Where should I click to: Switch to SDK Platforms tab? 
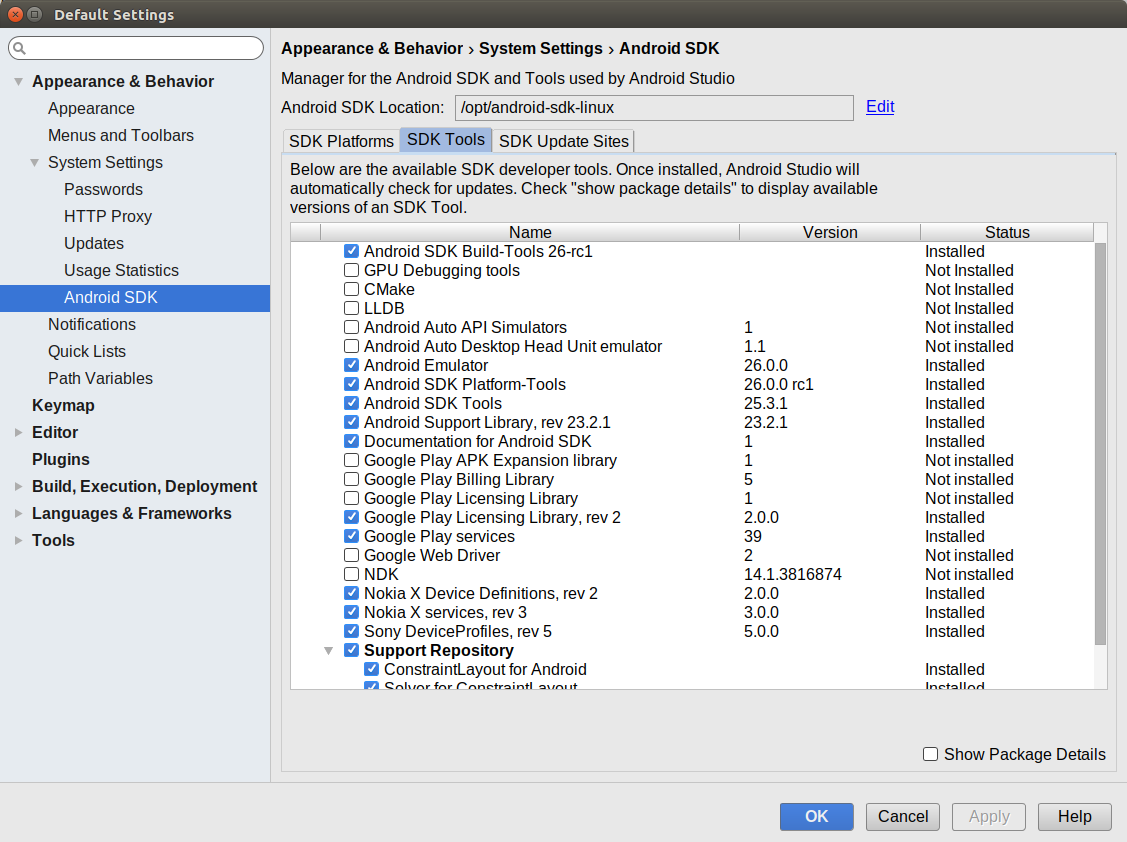pyautogui.click(x=341, y=141)
